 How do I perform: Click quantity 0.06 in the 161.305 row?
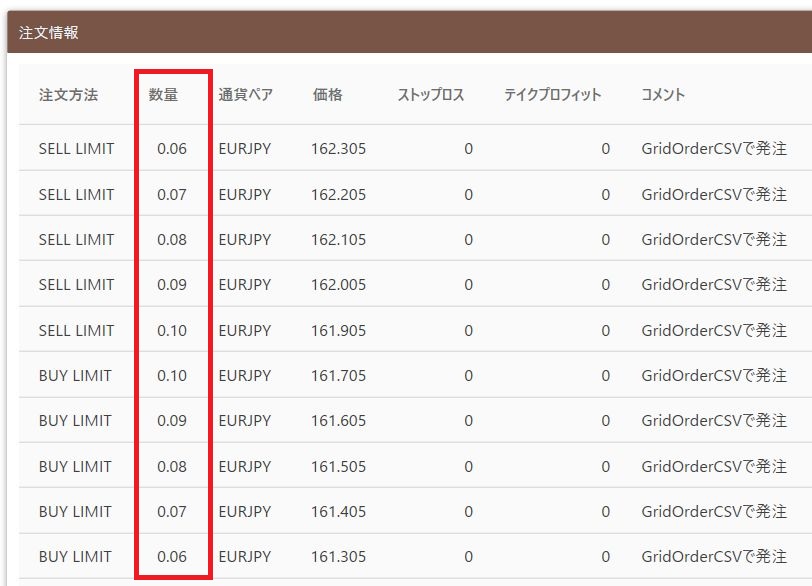172,556
